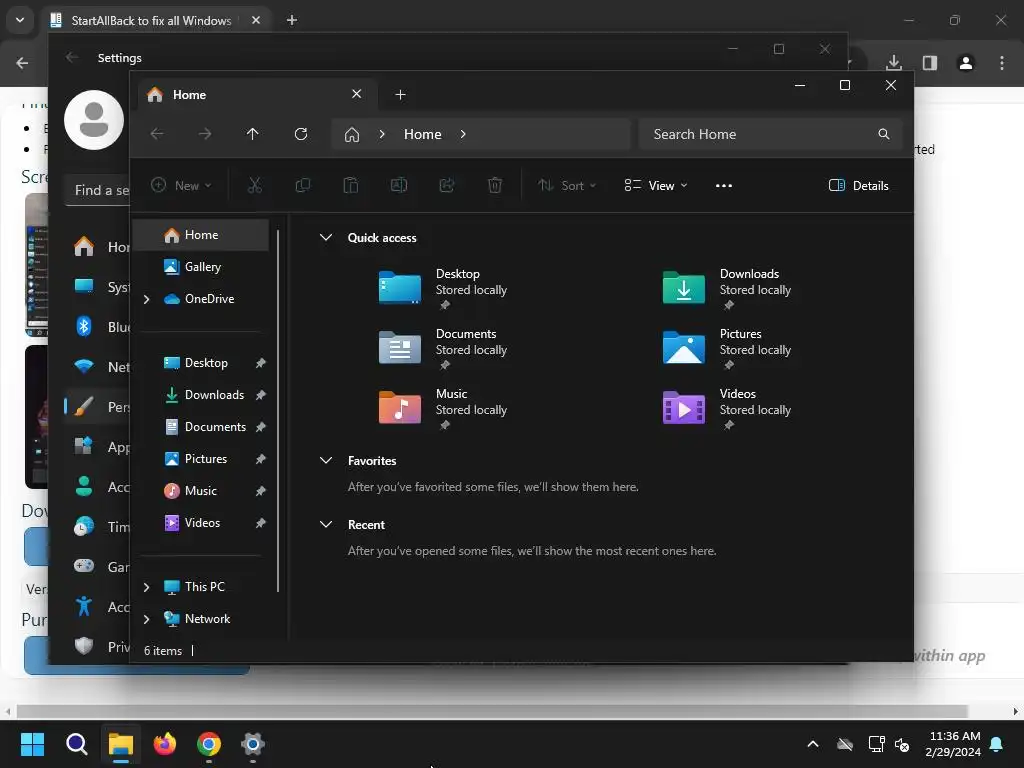Open the Chrome three-dot menu
Screen dimensions: 1024x768
(x=1002, y=63)
